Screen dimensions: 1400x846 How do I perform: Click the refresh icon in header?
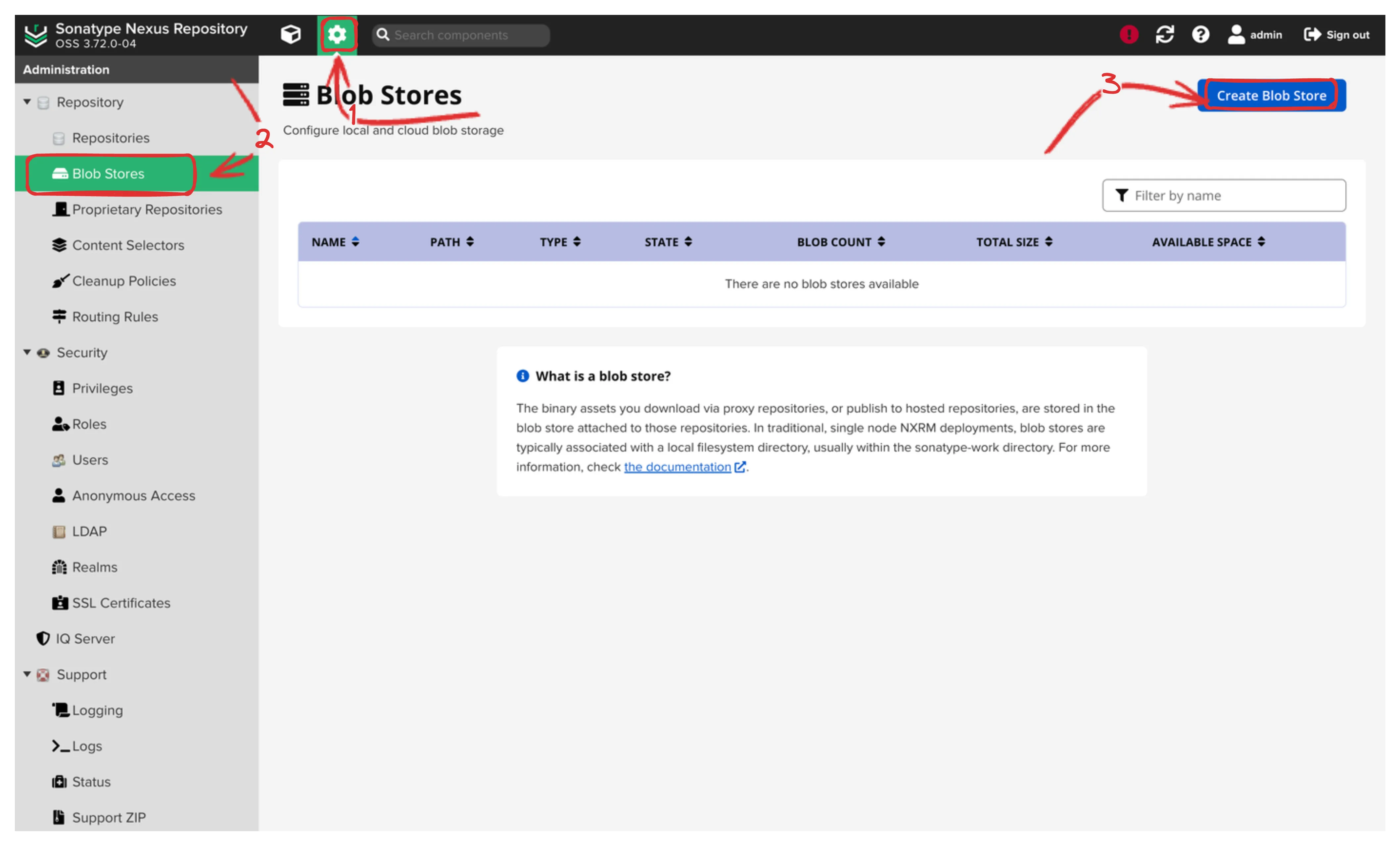click(1164, 35)
